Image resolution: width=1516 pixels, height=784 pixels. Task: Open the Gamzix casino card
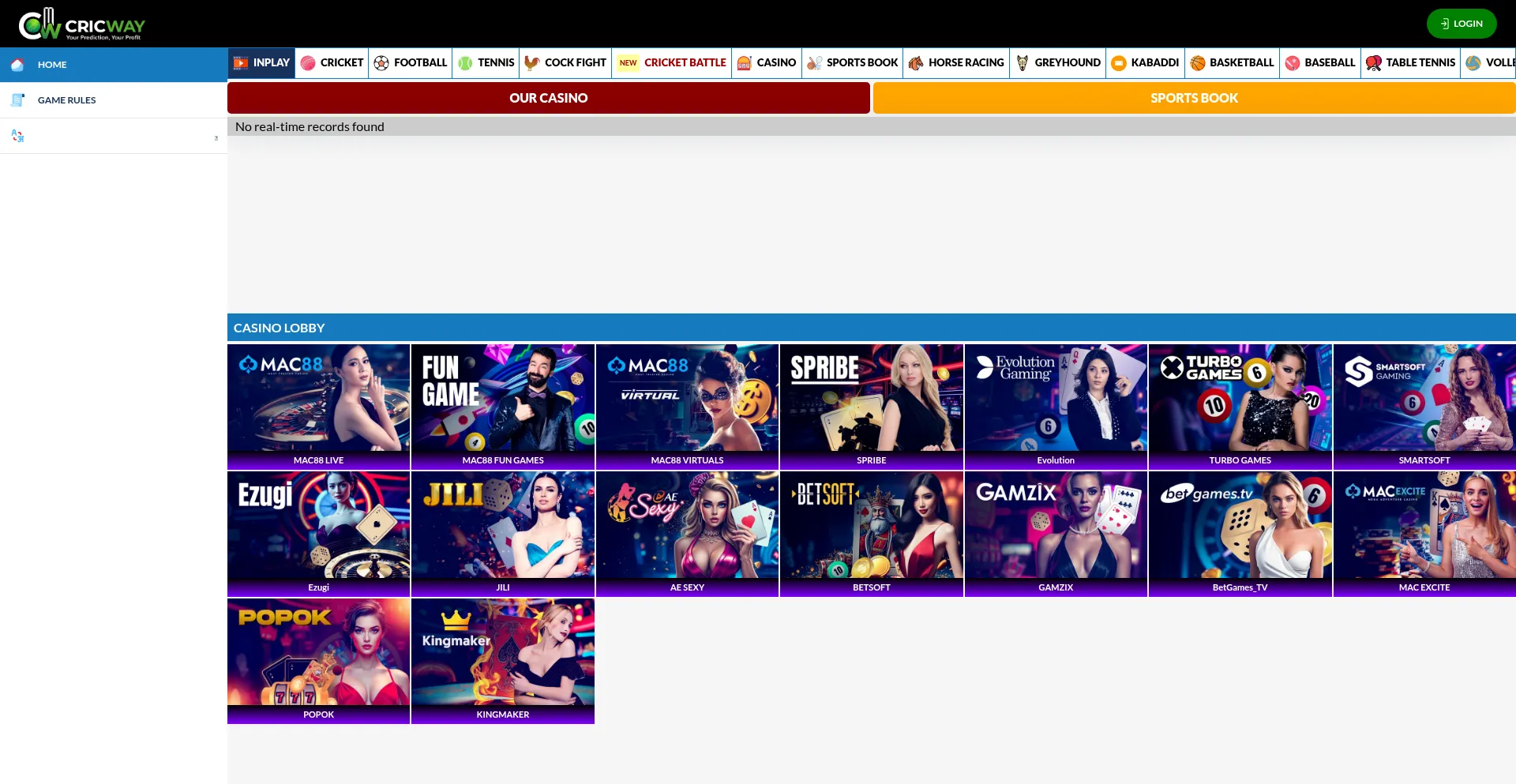click(x=1056, y=534)
